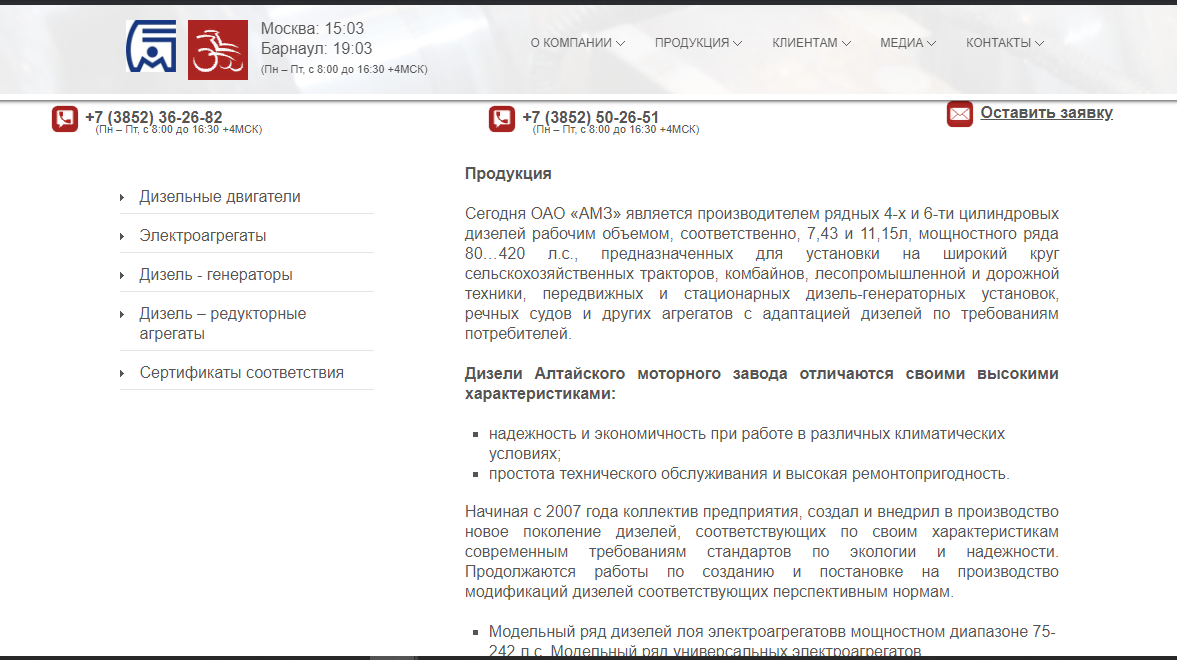1177x660 pixels.
Task: Click paragraph starting Начиная с 2007 года
Action: (x=761, y=552)
